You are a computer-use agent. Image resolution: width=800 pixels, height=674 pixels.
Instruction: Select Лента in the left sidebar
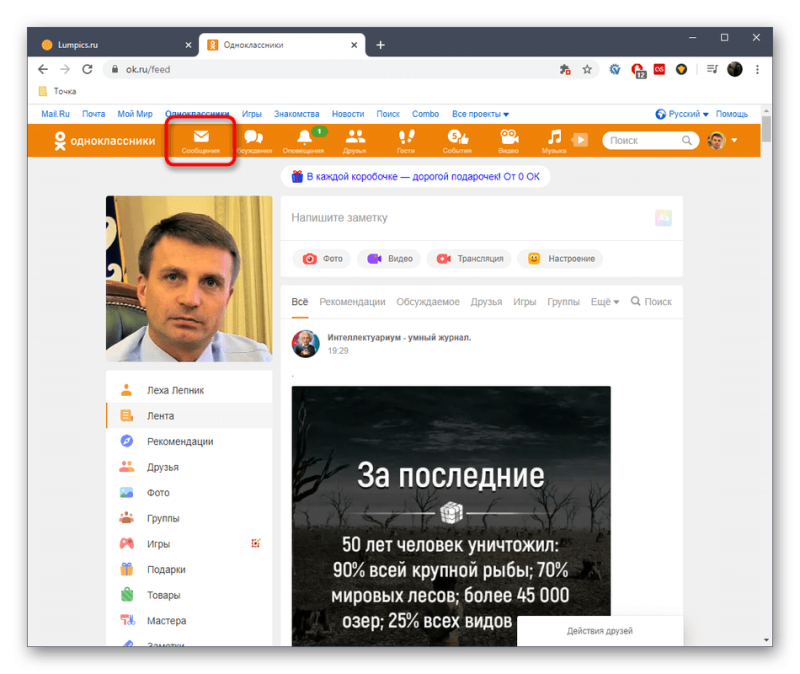tap(189, 416)
